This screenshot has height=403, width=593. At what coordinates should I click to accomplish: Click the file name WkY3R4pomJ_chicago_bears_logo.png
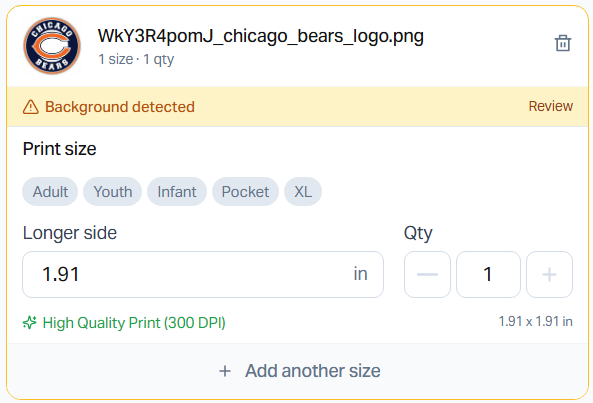261,36
